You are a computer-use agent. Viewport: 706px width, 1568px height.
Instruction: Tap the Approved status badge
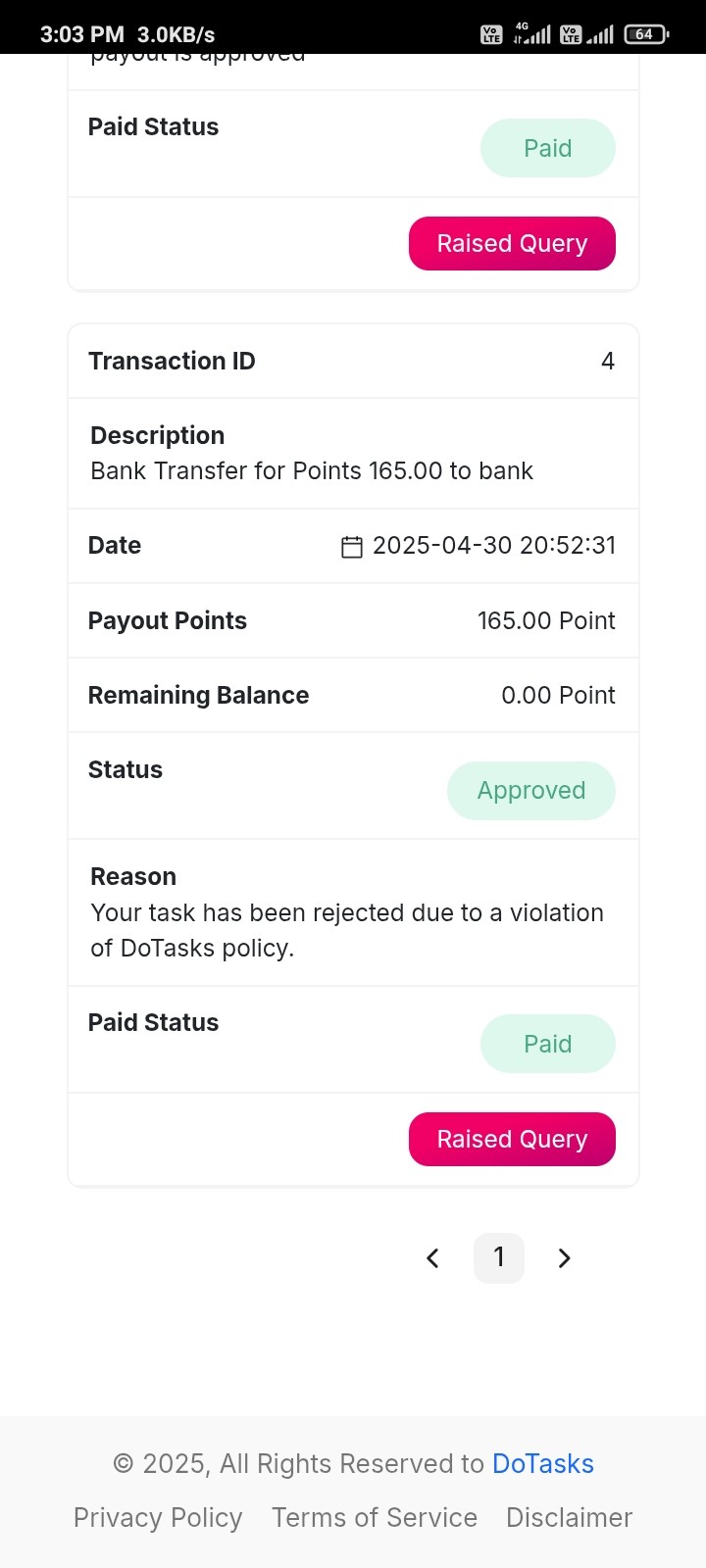(531, 790)
